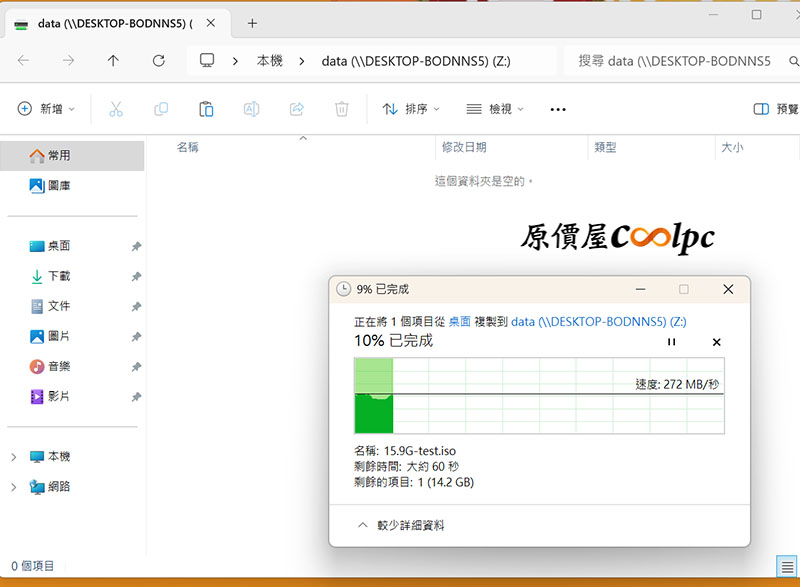Cancel the file copy with X
Screen dimensions: 800x587
pyautogui.click(x=716, y=342)
